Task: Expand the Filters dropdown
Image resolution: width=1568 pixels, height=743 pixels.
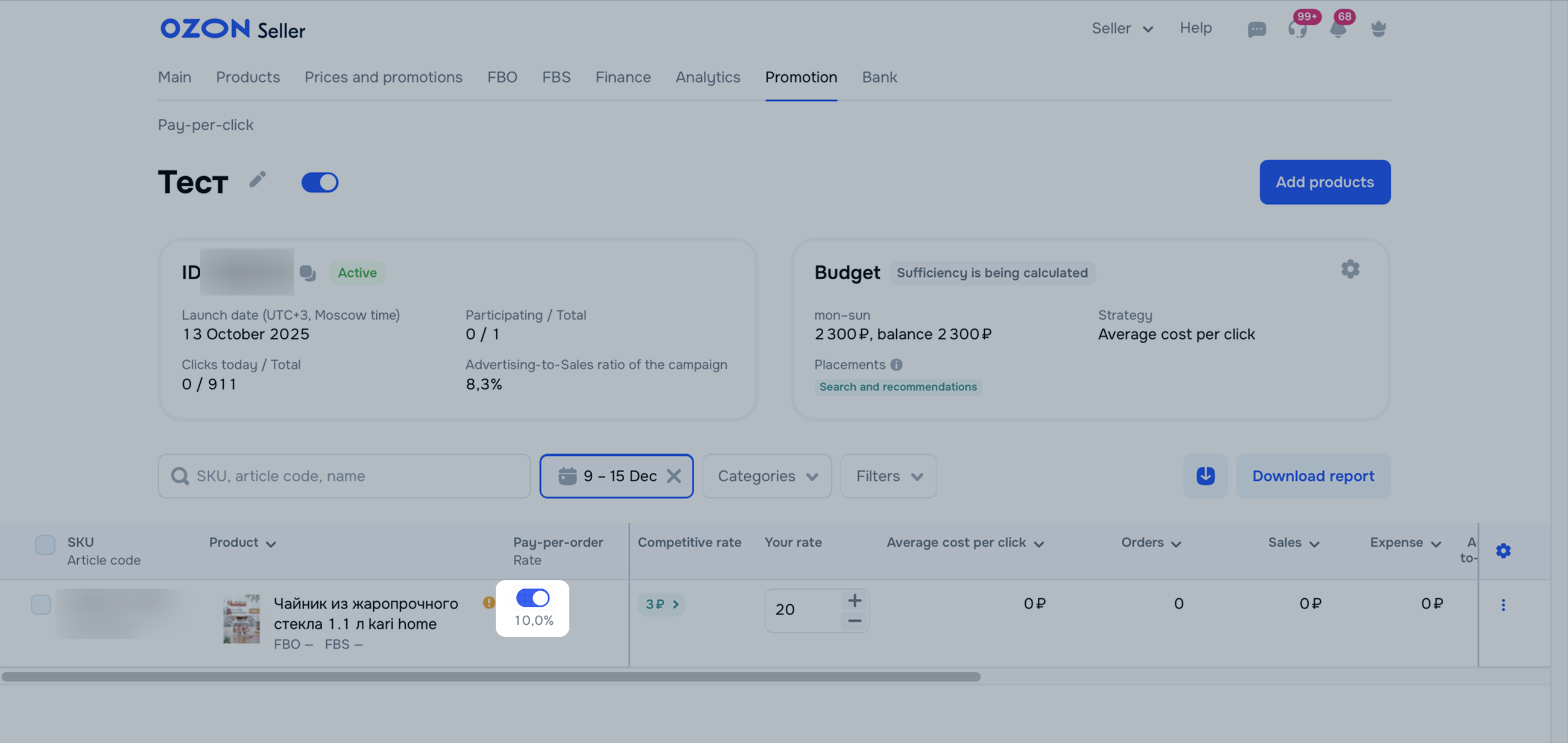Action: click(888, 476)
